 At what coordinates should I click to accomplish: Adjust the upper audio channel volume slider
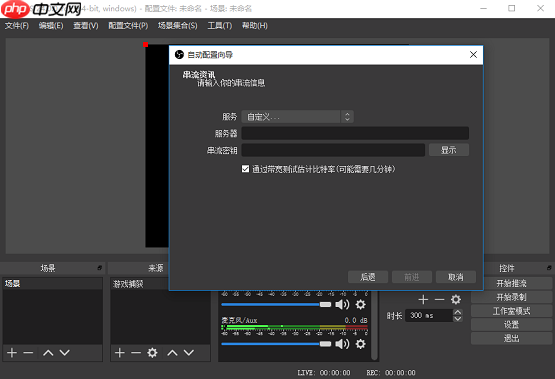pyautogui.click(x=276, y=304)
